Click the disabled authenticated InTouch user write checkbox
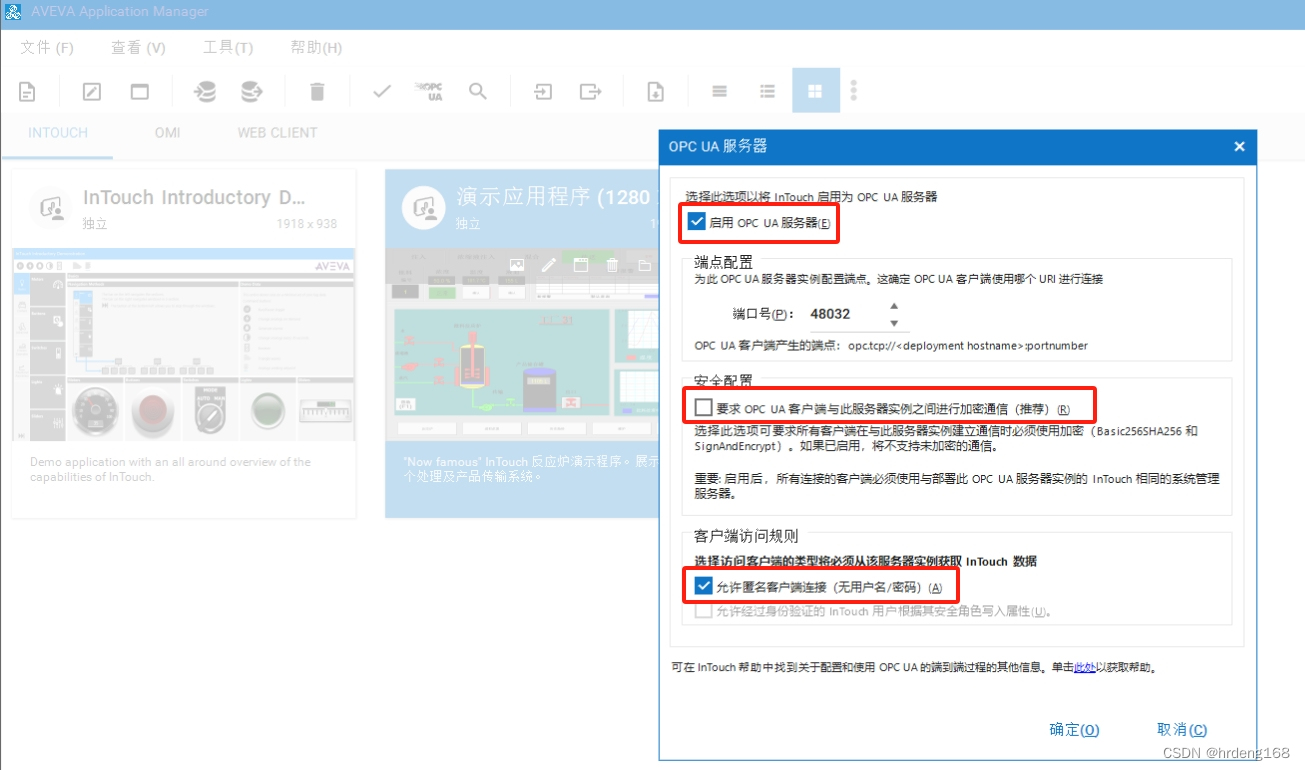The height and width of the screenshot is (770, 1305). pos(704,610)
